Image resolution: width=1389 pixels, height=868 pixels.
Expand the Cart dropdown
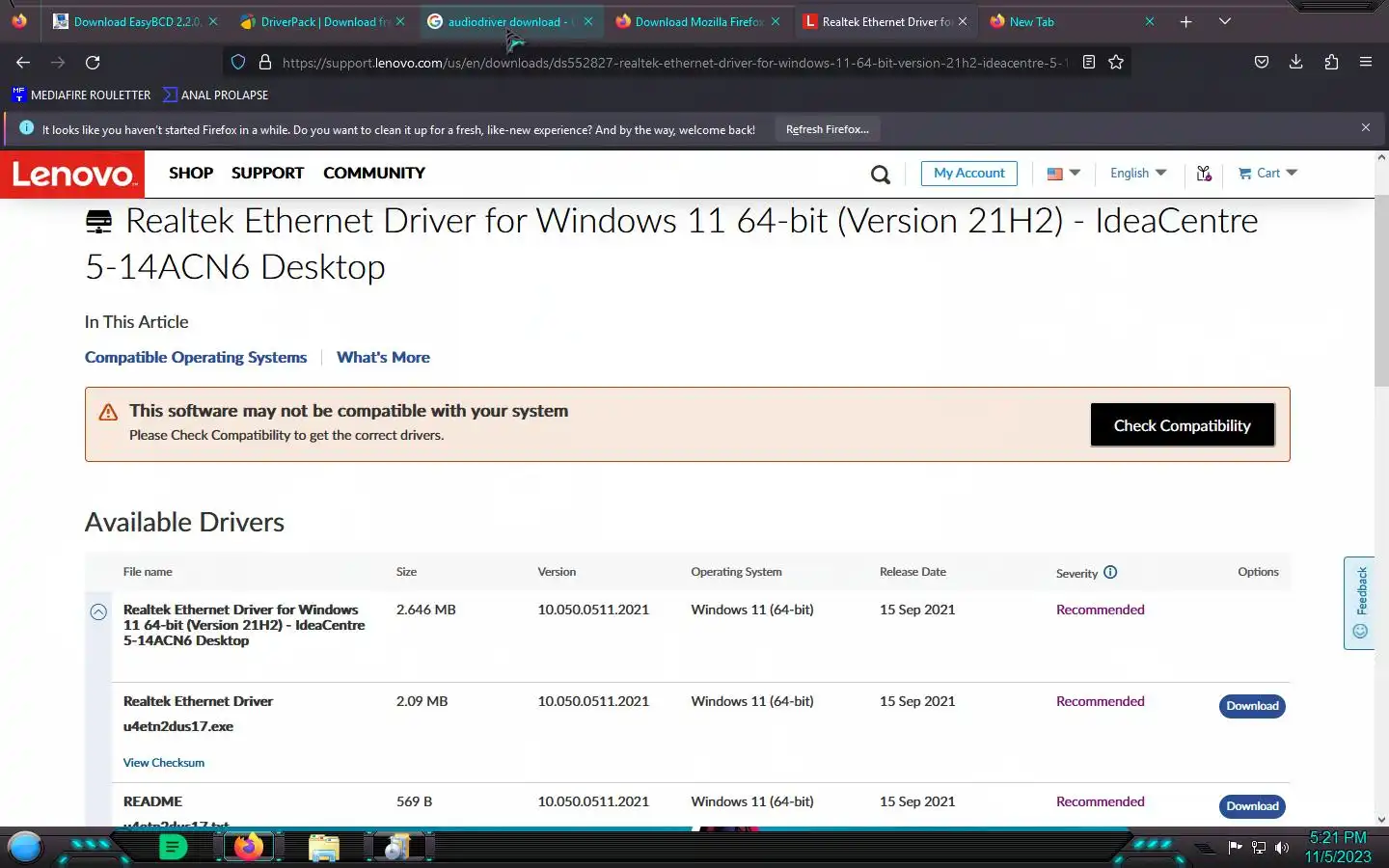1268,174
